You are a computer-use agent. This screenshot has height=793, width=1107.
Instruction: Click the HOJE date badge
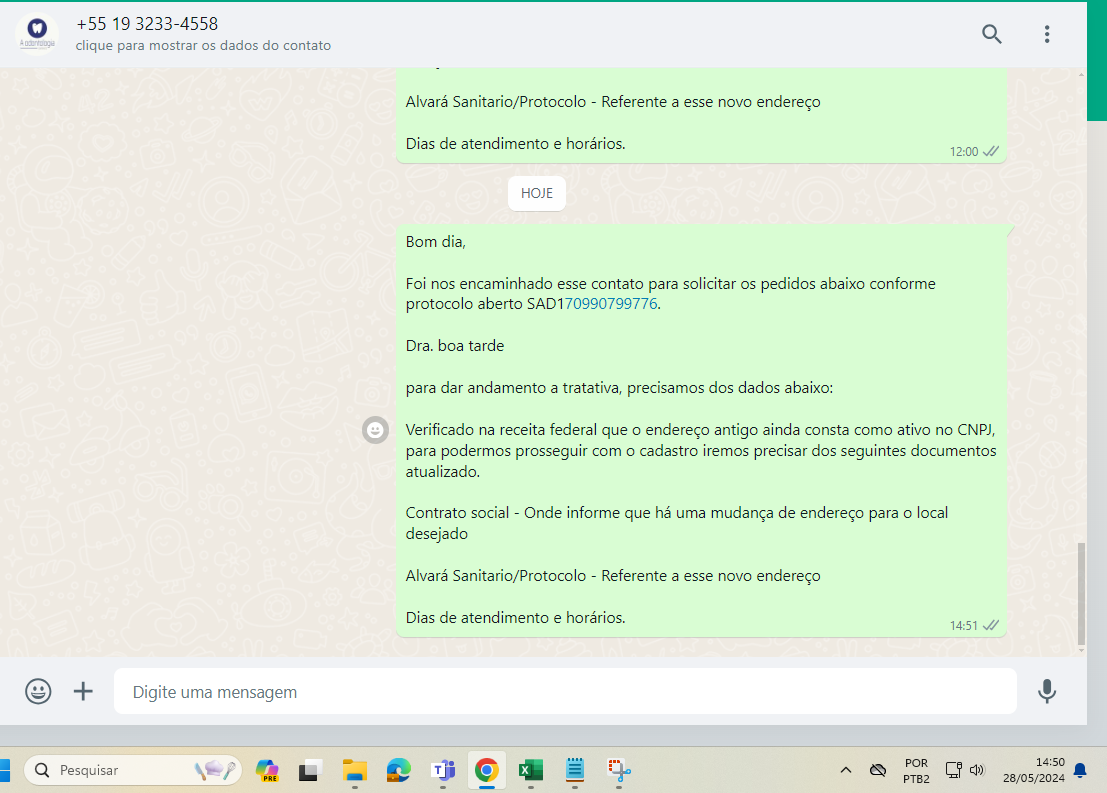click(x=537, y=193)
